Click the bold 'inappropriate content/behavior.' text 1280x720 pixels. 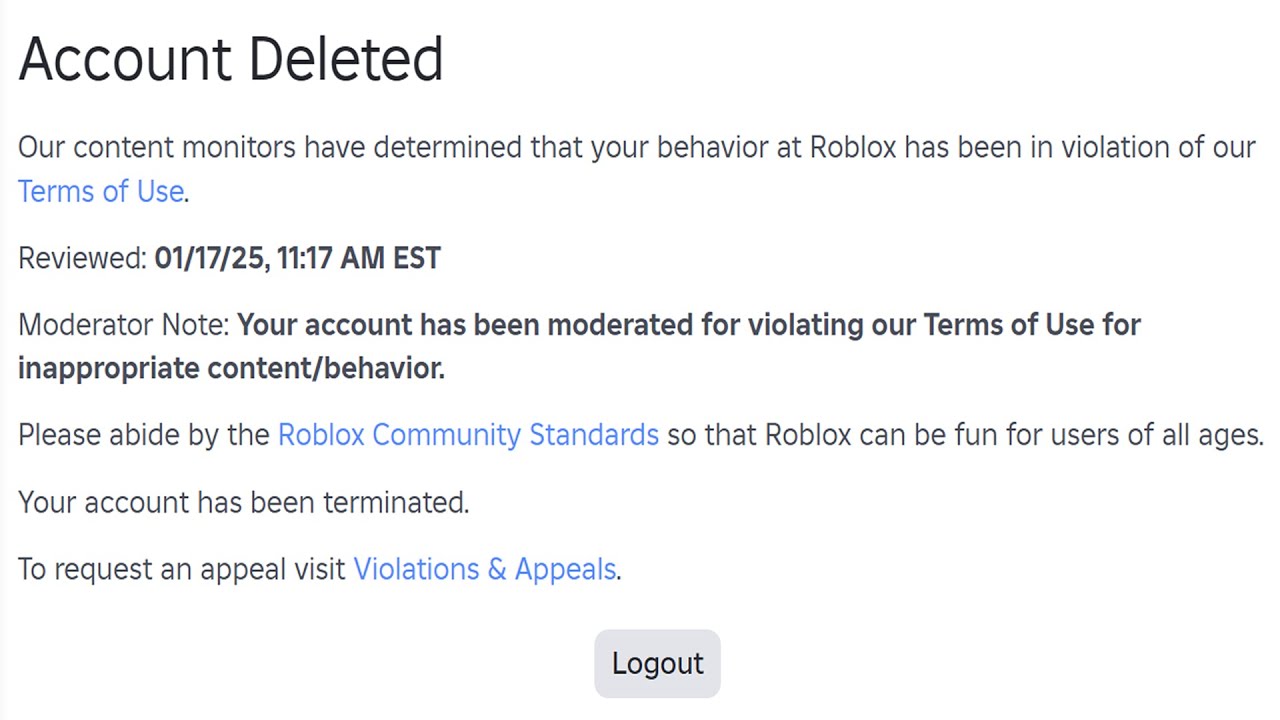(x=231, y=368)
